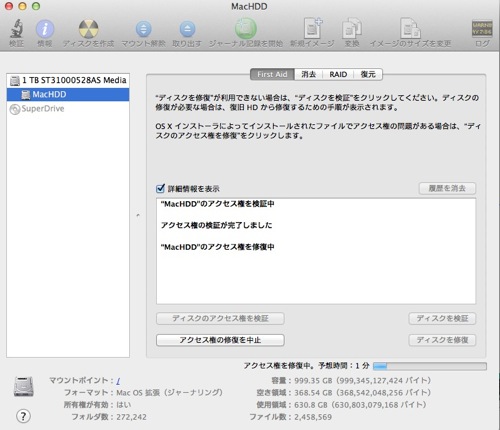
Task: Click the ディスクを修復 button
Action: 442,340
